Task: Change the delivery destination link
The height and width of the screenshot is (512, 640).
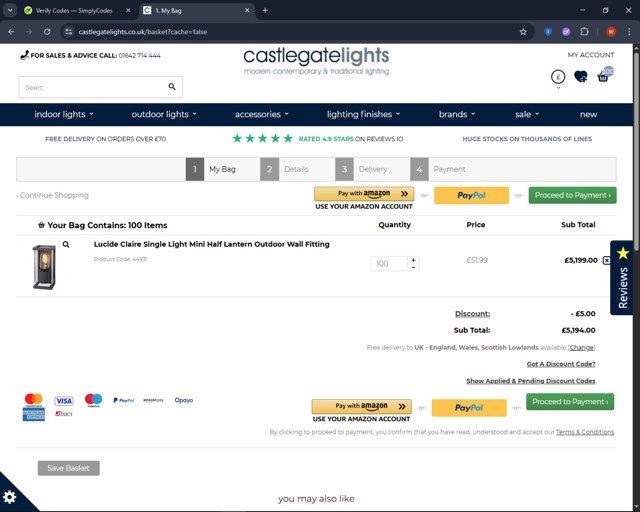Action: tap(582, 347)
